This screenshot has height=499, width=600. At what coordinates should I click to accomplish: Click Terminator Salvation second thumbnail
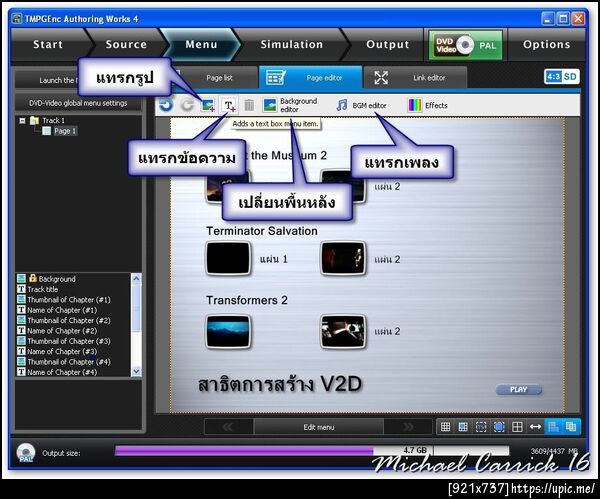(x=342, y=258)
